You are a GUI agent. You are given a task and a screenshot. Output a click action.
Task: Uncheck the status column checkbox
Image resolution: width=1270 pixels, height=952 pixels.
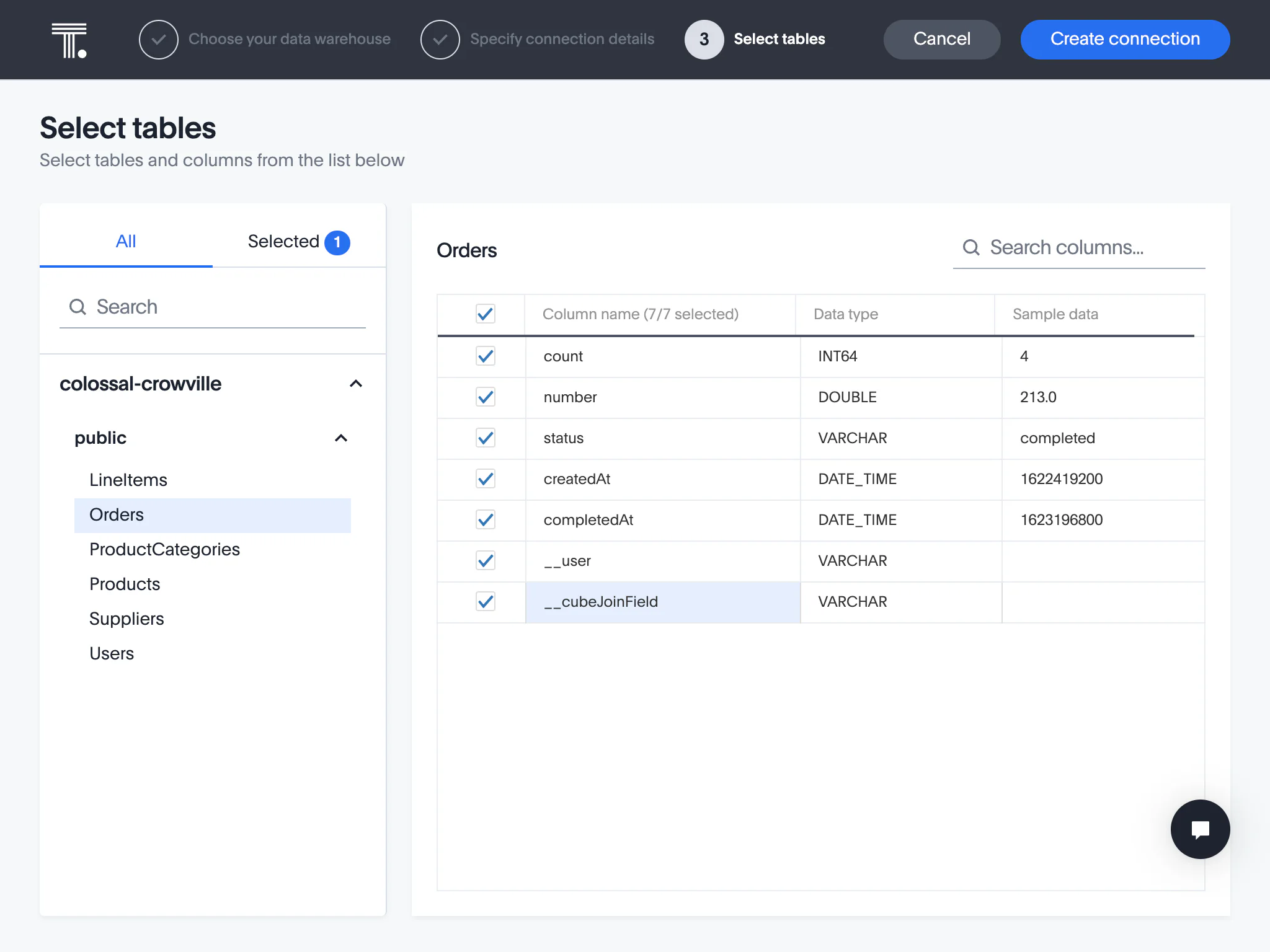pos(485,438)
